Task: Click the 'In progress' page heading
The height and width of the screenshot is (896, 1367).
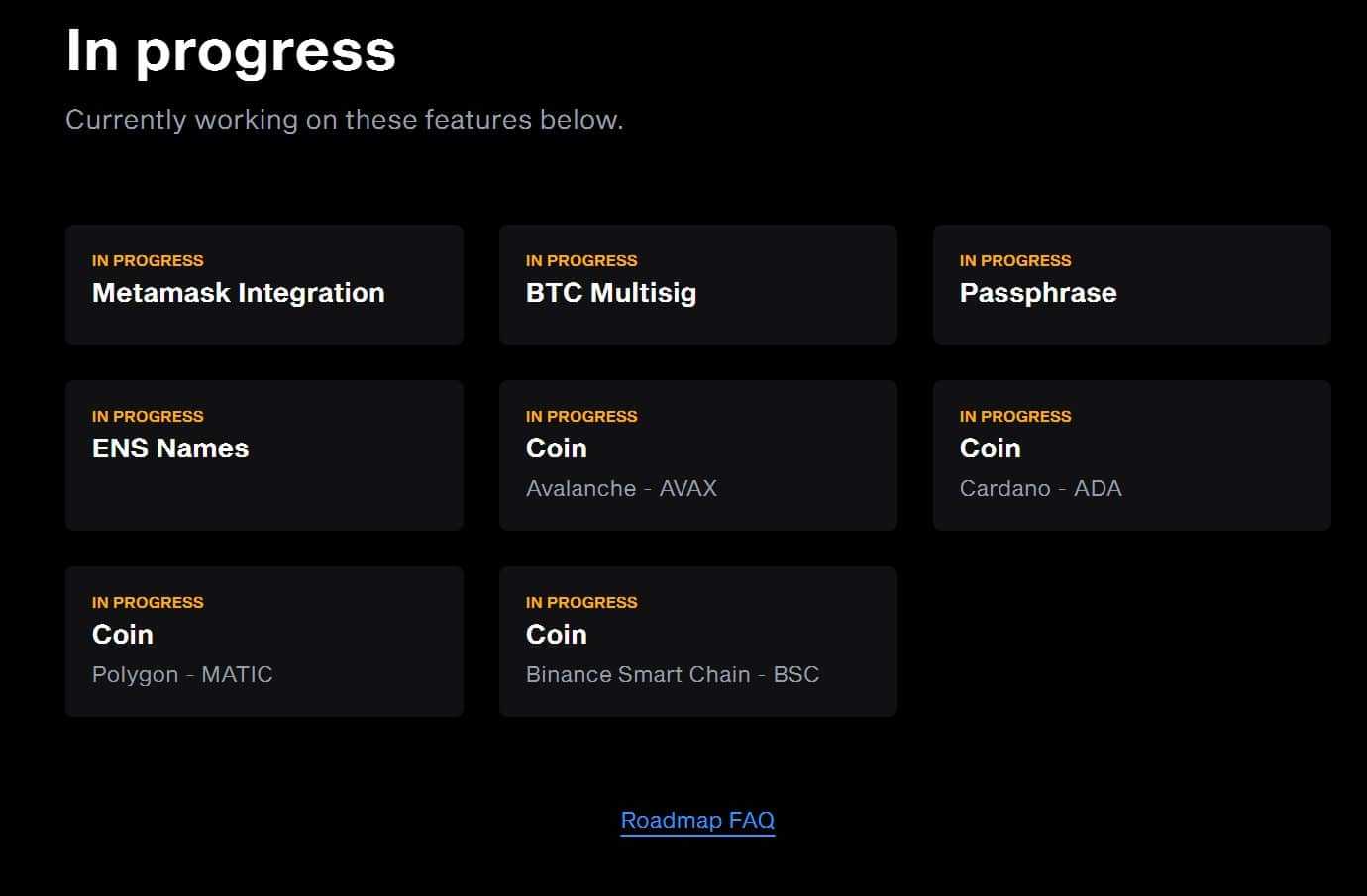Action: pos(231,51)
